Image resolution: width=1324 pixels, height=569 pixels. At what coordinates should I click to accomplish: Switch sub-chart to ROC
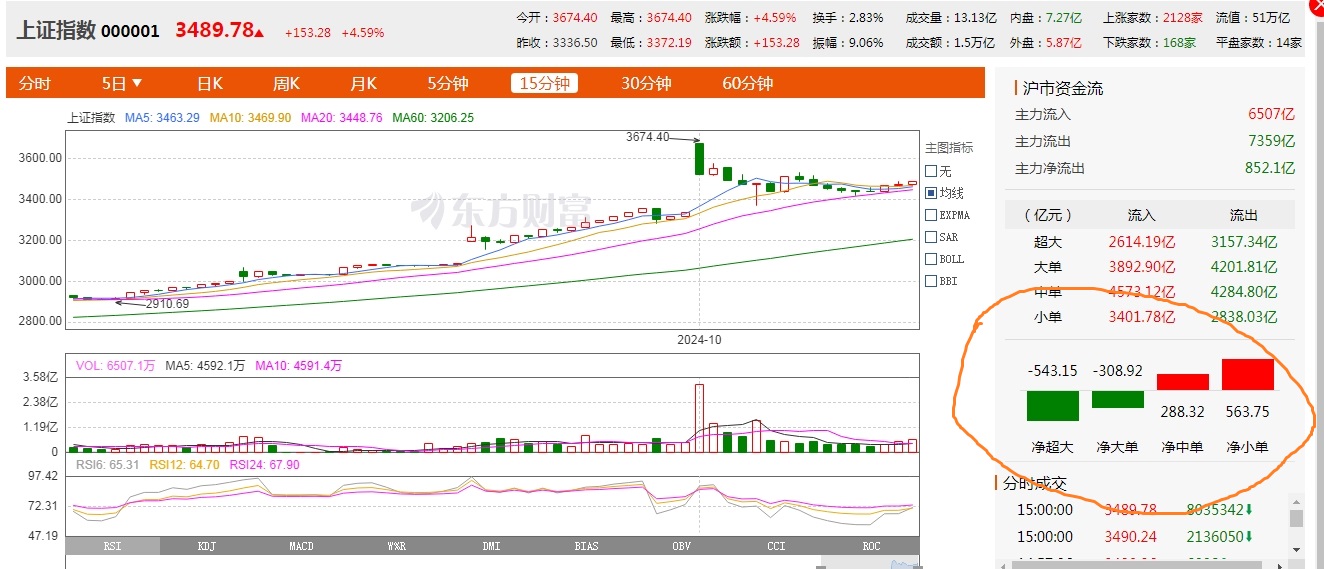[871, 546]
